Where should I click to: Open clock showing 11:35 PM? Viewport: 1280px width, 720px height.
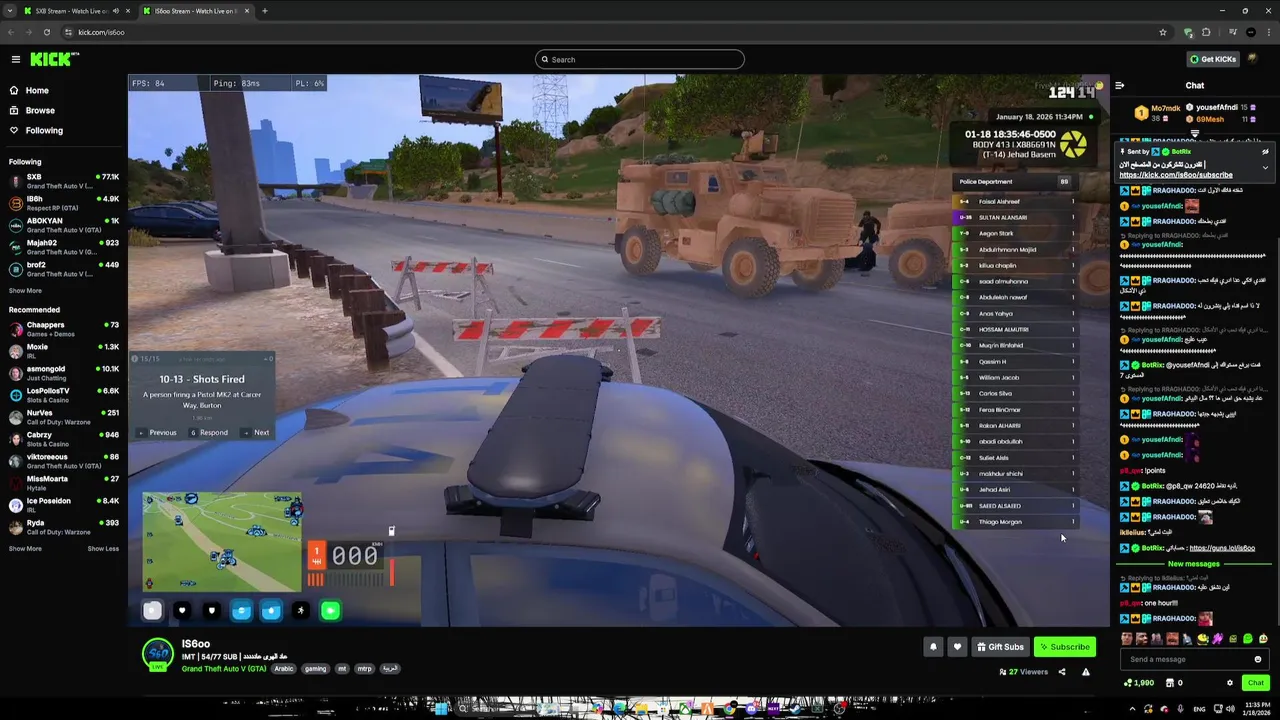(1257, 709)
